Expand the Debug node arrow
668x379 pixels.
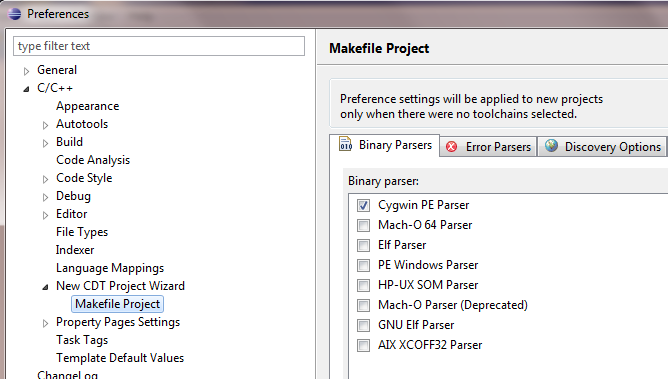pyautogui.click(x=45, y=197)
